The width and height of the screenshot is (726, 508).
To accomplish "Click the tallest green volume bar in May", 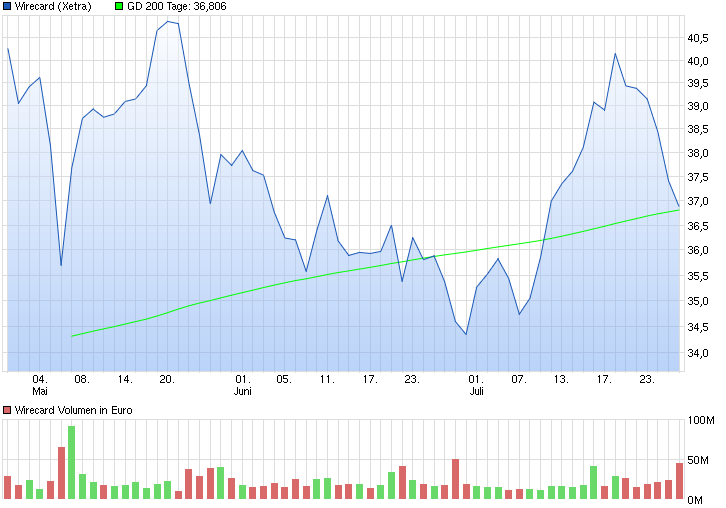I will (71, 463).
